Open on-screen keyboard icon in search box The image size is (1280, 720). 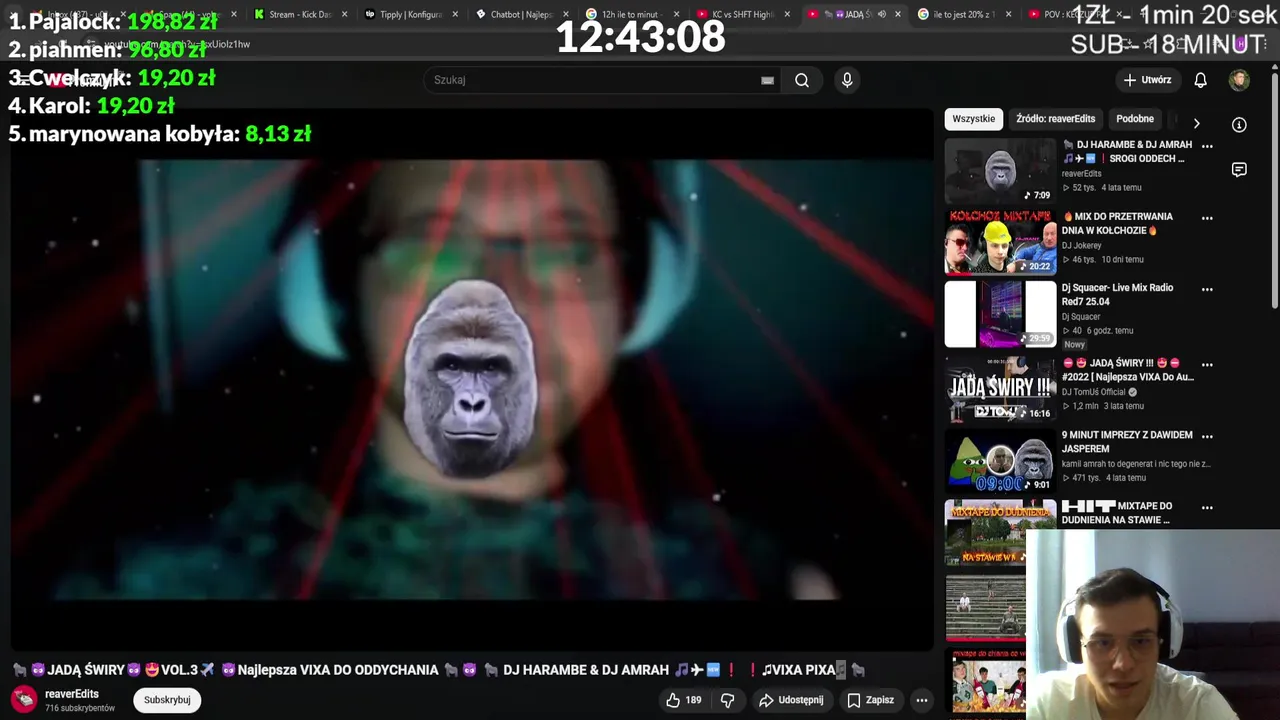click(x=767, y=80)
